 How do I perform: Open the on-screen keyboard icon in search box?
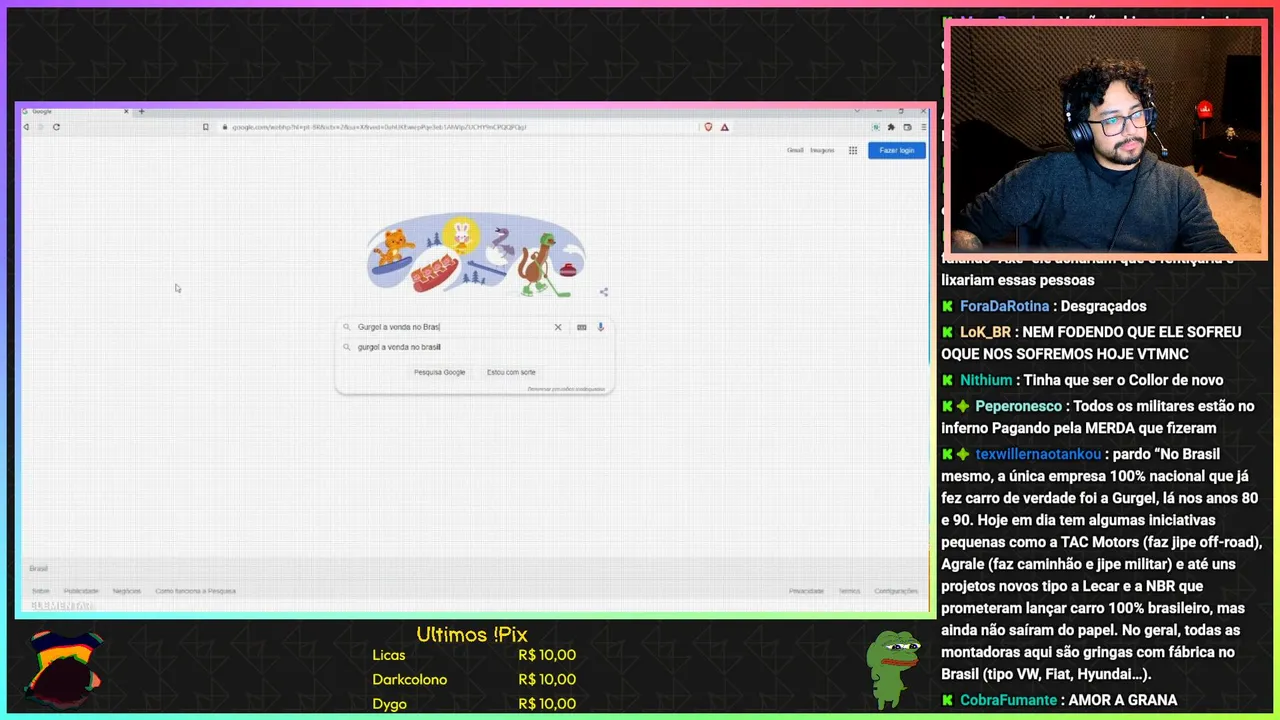(x=581, y=327)
